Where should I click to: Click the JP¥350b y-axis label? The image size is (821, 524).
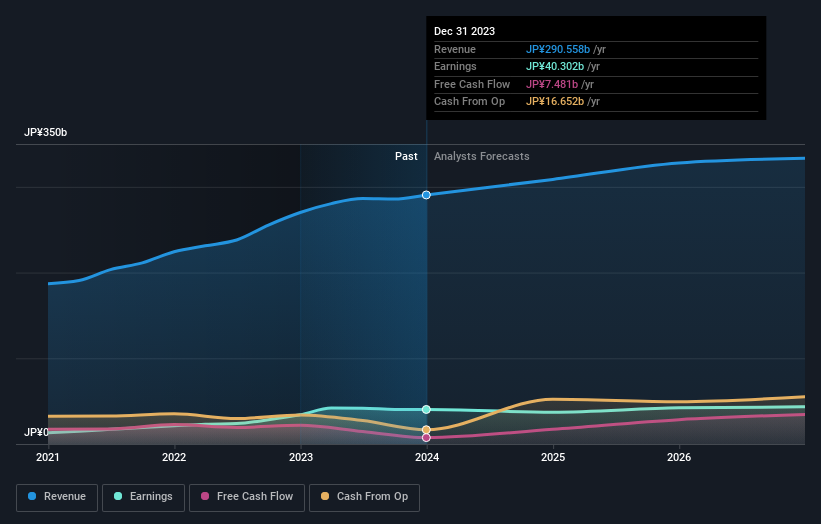tap(46, 132)
